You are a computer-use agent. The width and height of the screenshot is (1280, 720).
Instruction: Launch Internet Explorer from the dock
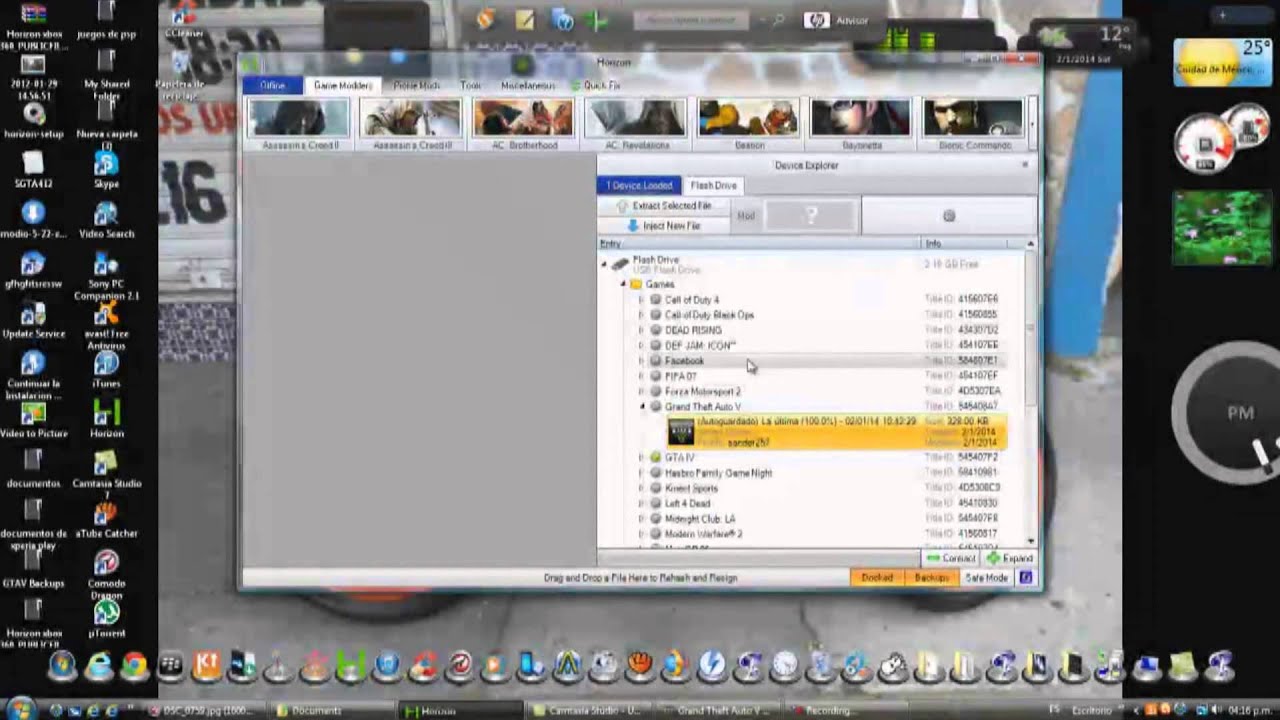pyautogui.click(x=98, y=665)
